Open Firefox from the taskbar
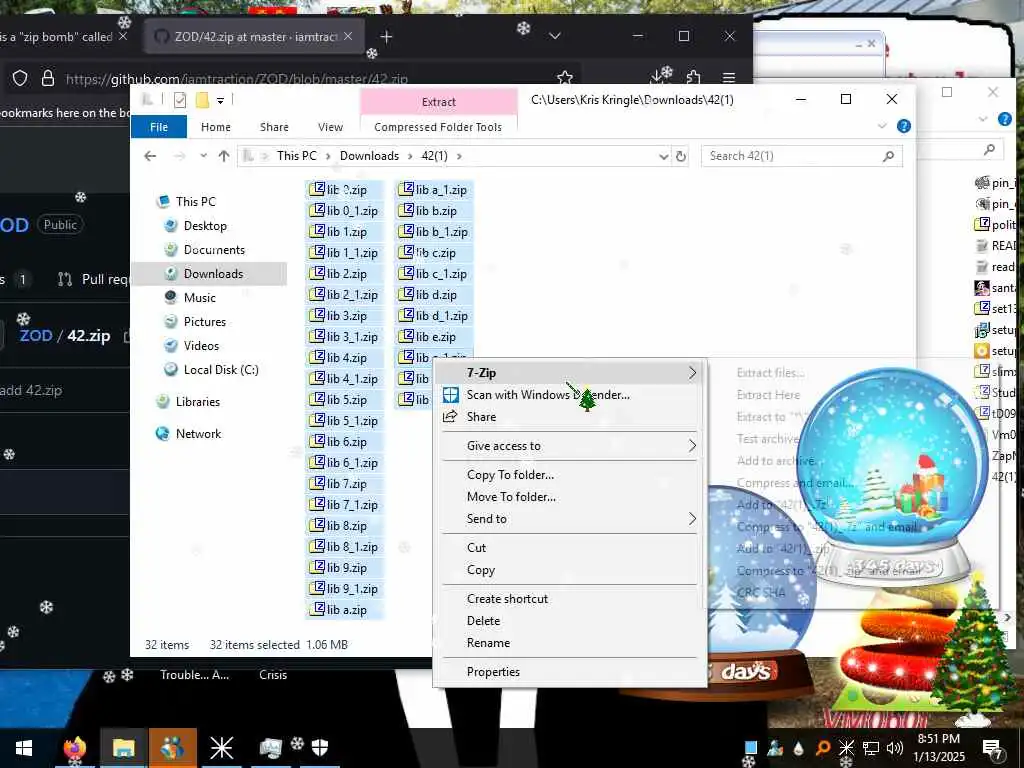The width and height of the screenshot is (1024, 768). (74, 748)
